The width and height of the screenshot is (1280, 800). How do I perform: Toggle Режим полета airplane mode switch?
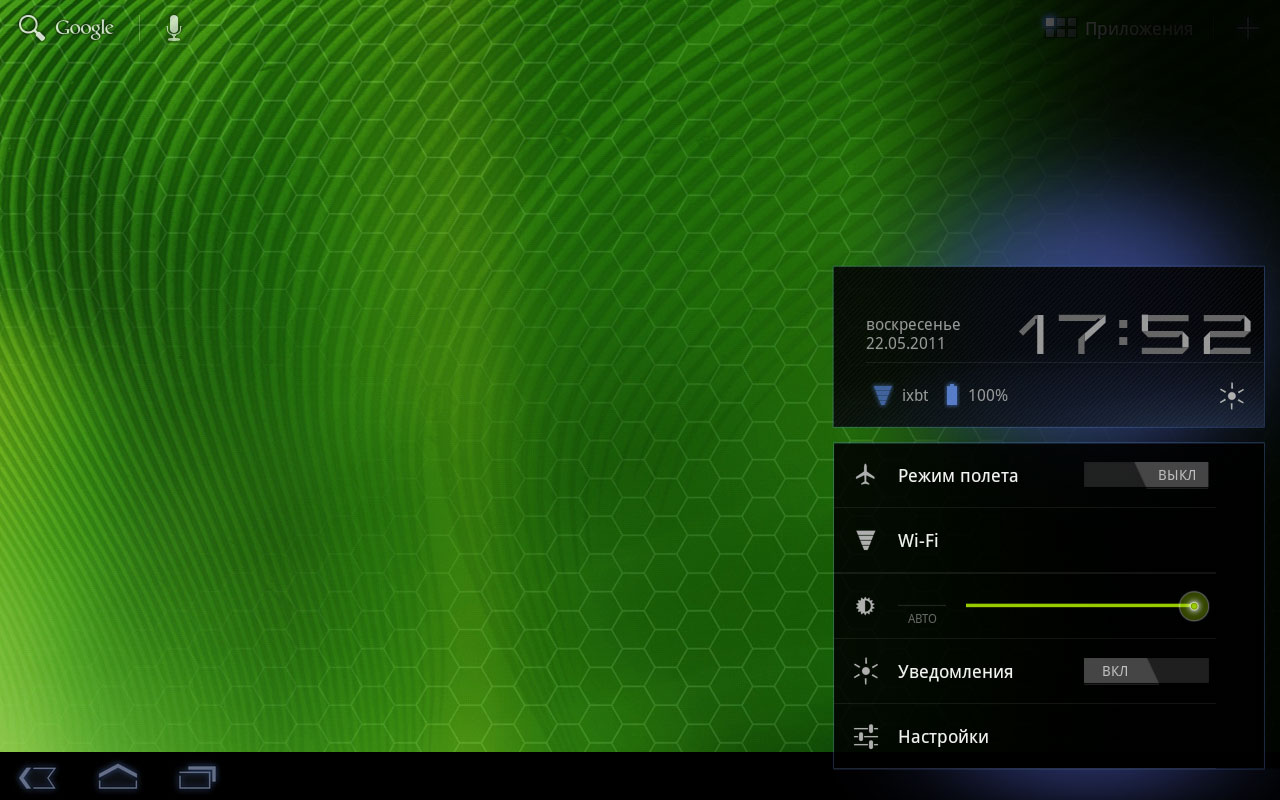(x=1146, y=475)
